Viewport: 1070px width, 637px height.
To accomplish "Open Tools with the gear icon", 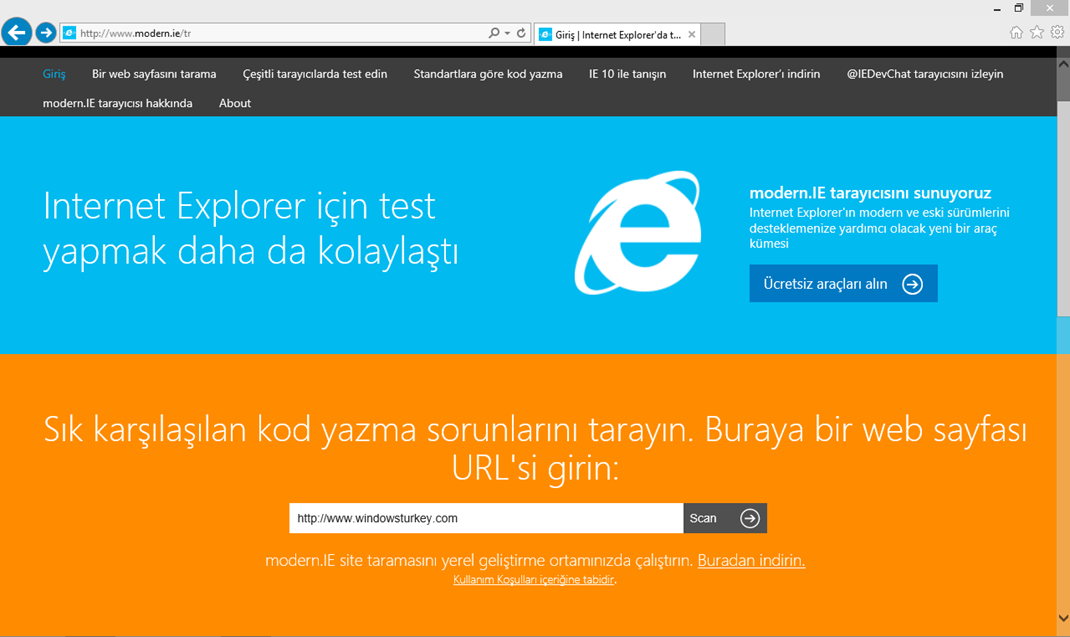I will [1057, 32].
